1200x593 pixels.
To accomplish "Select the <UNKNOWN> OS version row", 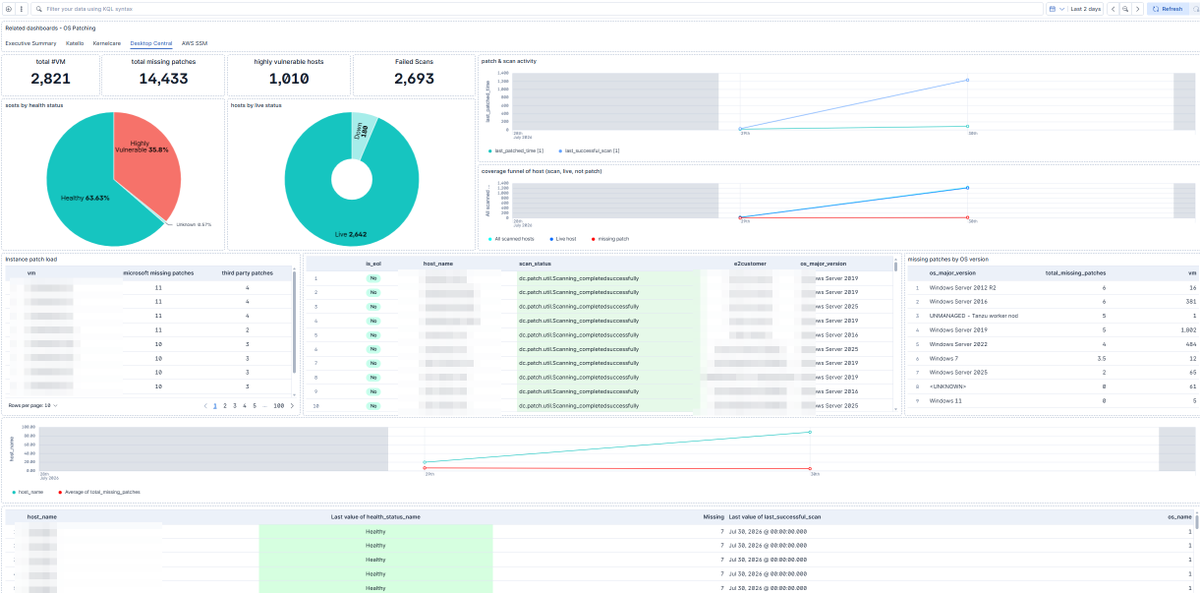I will coord(1052,385).
